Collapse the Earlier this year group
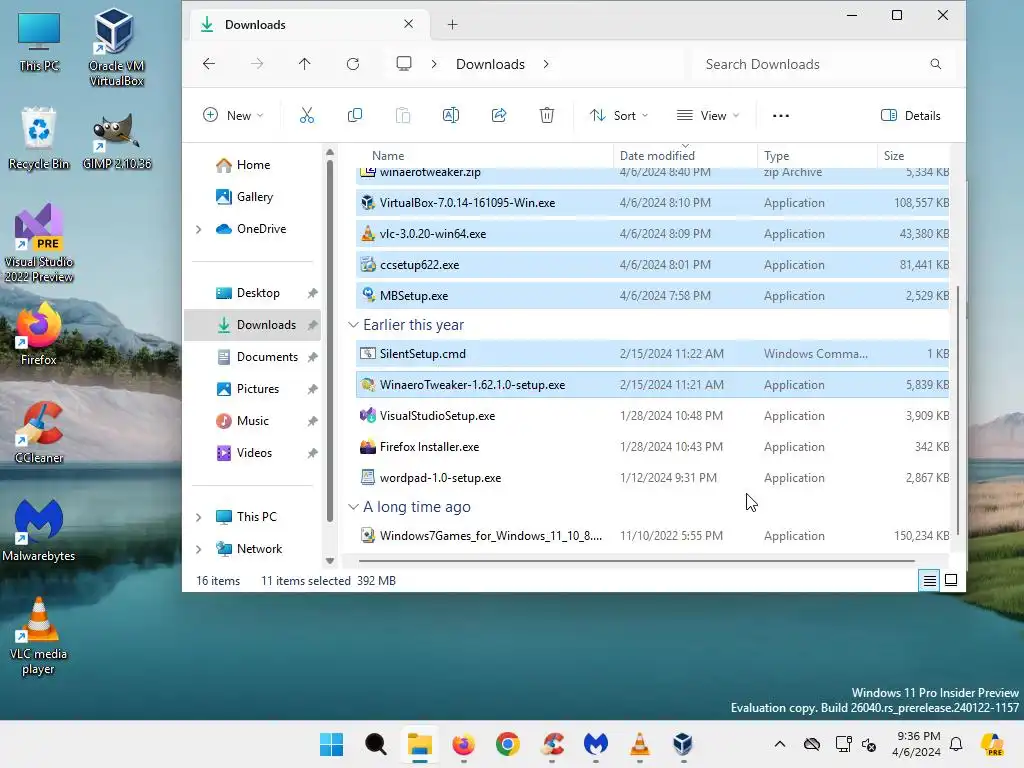Viewport: 1024px width, 768px height. [353, 325]
